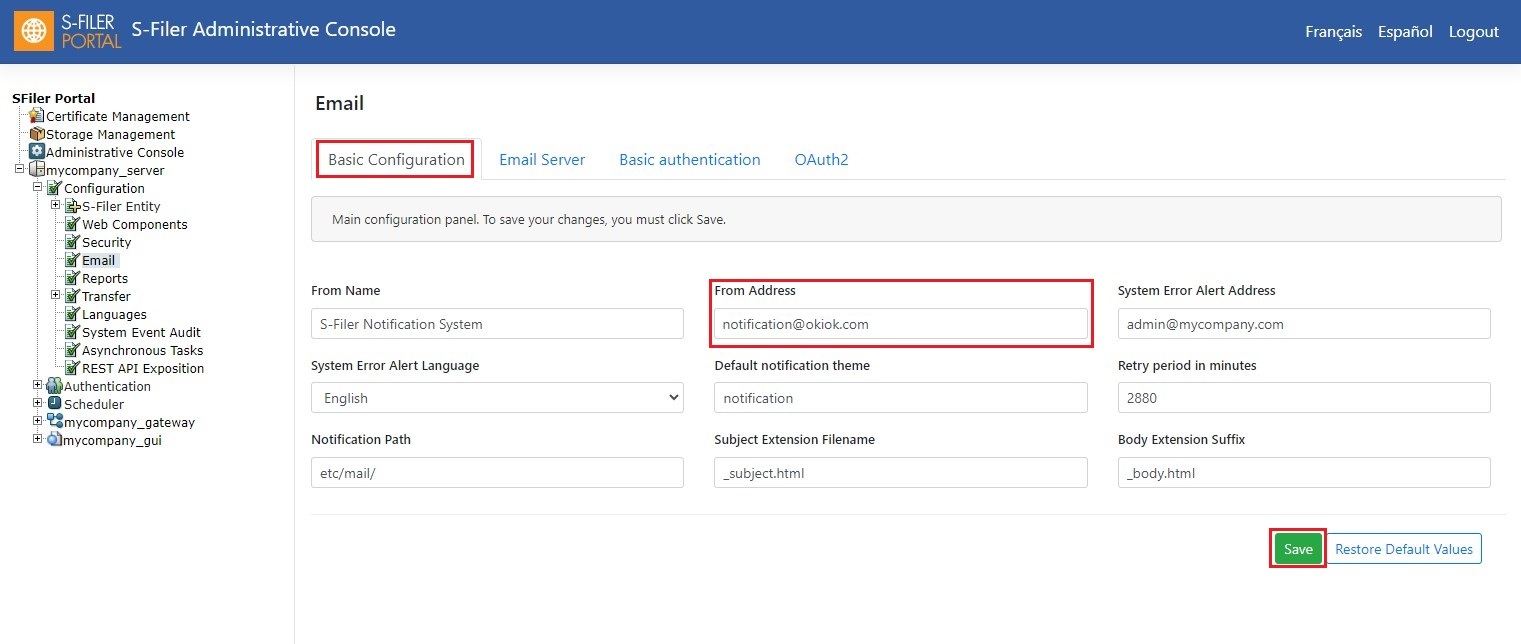
Task: Switch to the Email Server tab
Action: (x=542, y=160)
